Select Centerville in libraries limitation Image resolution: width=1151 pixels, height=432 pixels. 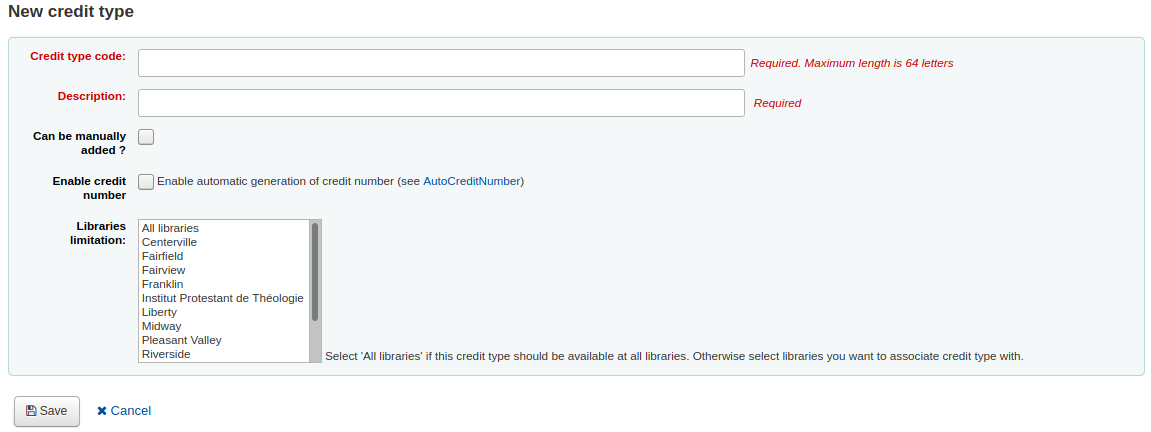coord(169,242)
